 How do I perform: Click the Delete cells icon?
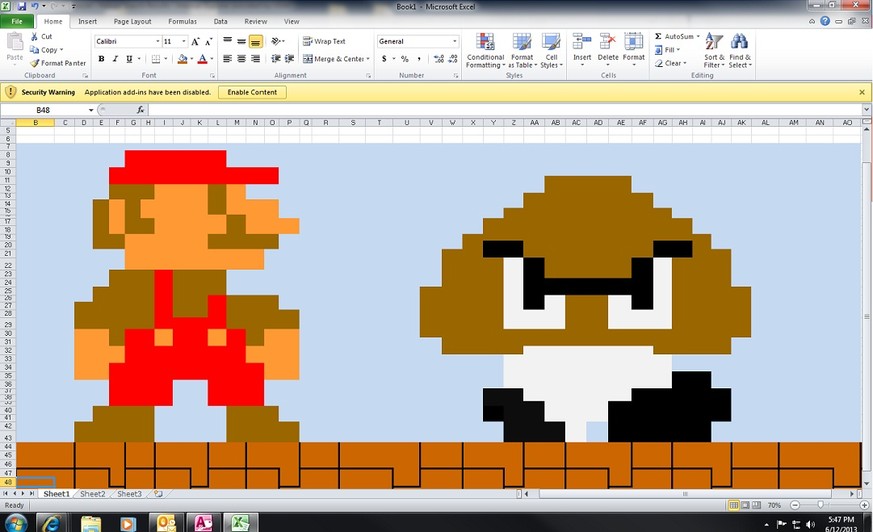pos(607,42)
